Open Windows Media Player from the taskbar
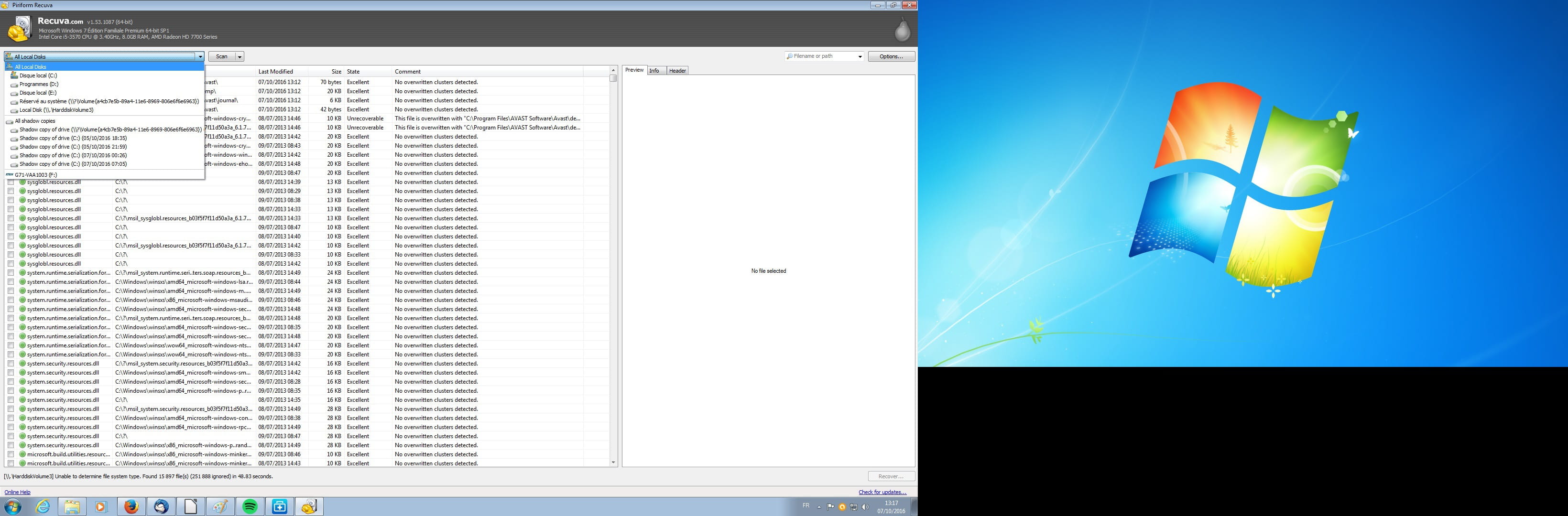This screenshot has width=1568, height=516. click(101, 506)
